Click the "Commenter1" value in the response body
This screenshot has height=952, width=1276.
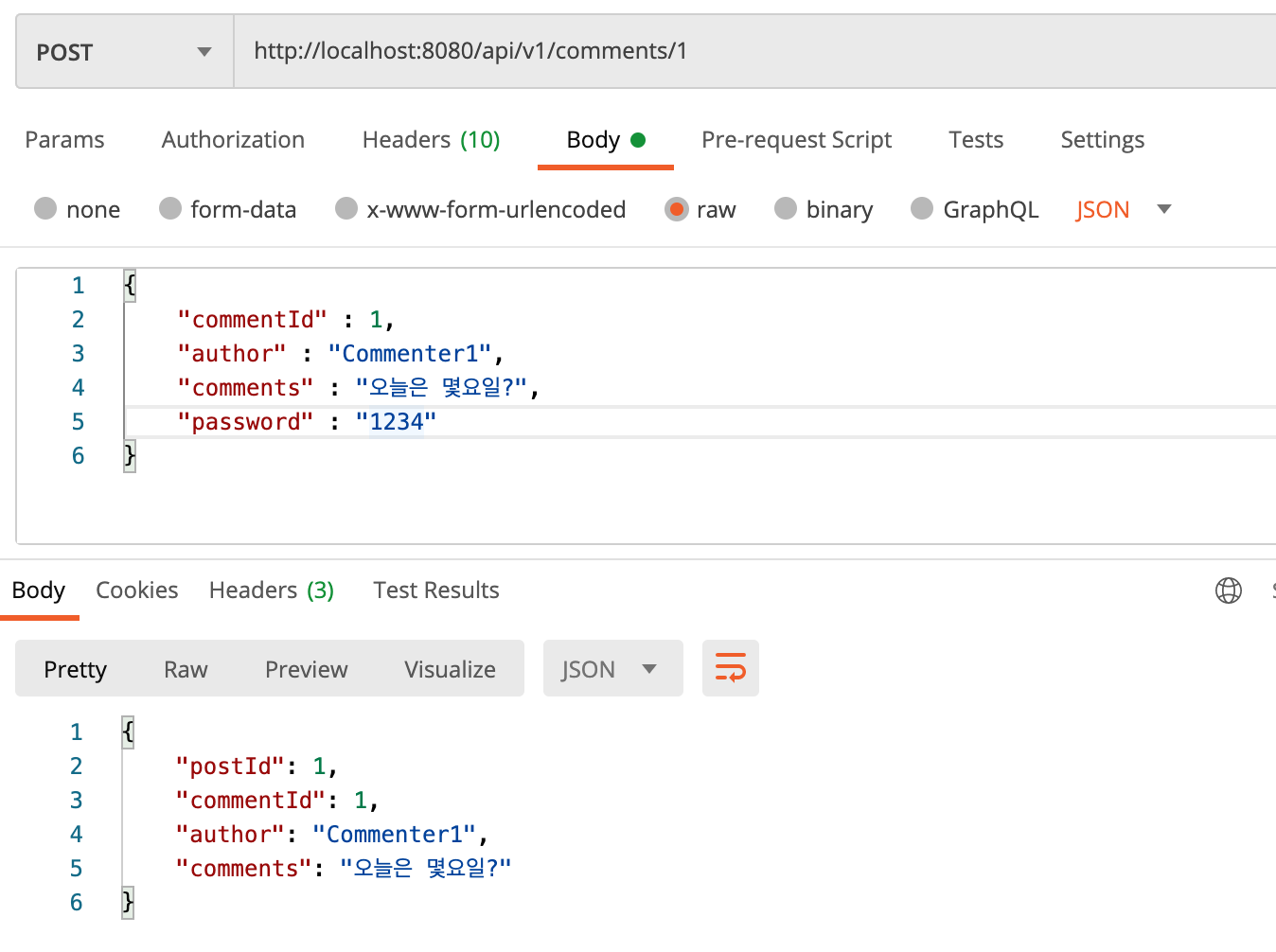tap(394, 835)
